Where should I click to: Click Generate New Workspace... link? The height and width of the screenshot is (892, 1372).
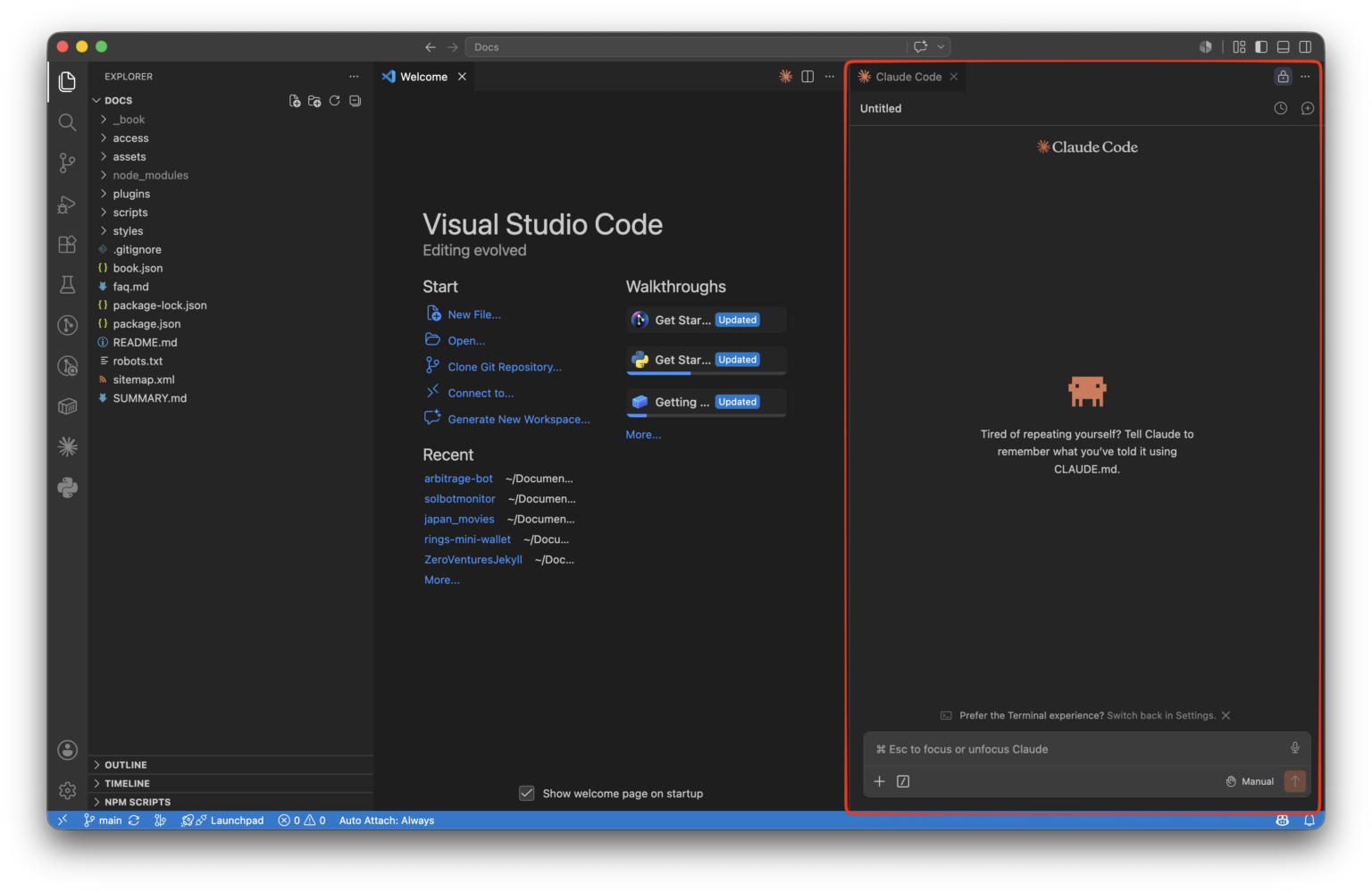[519, 420]
